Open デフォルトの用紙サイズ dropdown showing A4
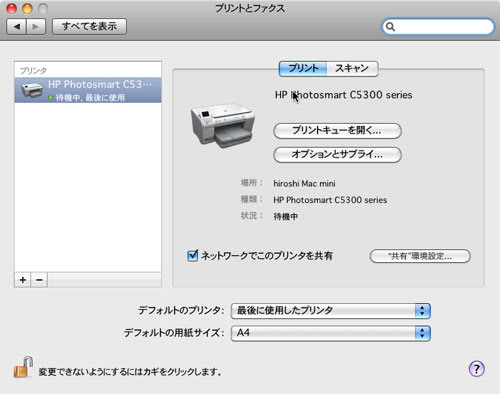 click(x=331, y=333)
